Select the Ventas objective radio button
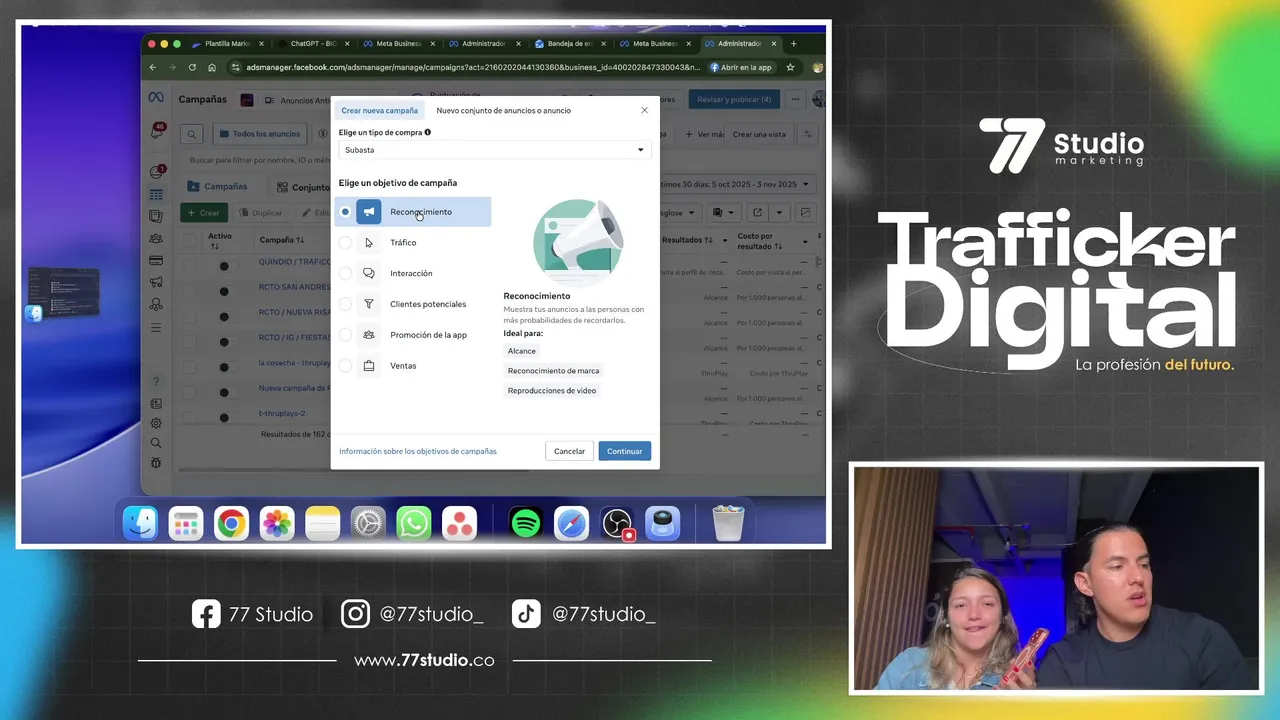Image resolution: width=1280 pixels, height=720 pixels. [x=345, y=366]
